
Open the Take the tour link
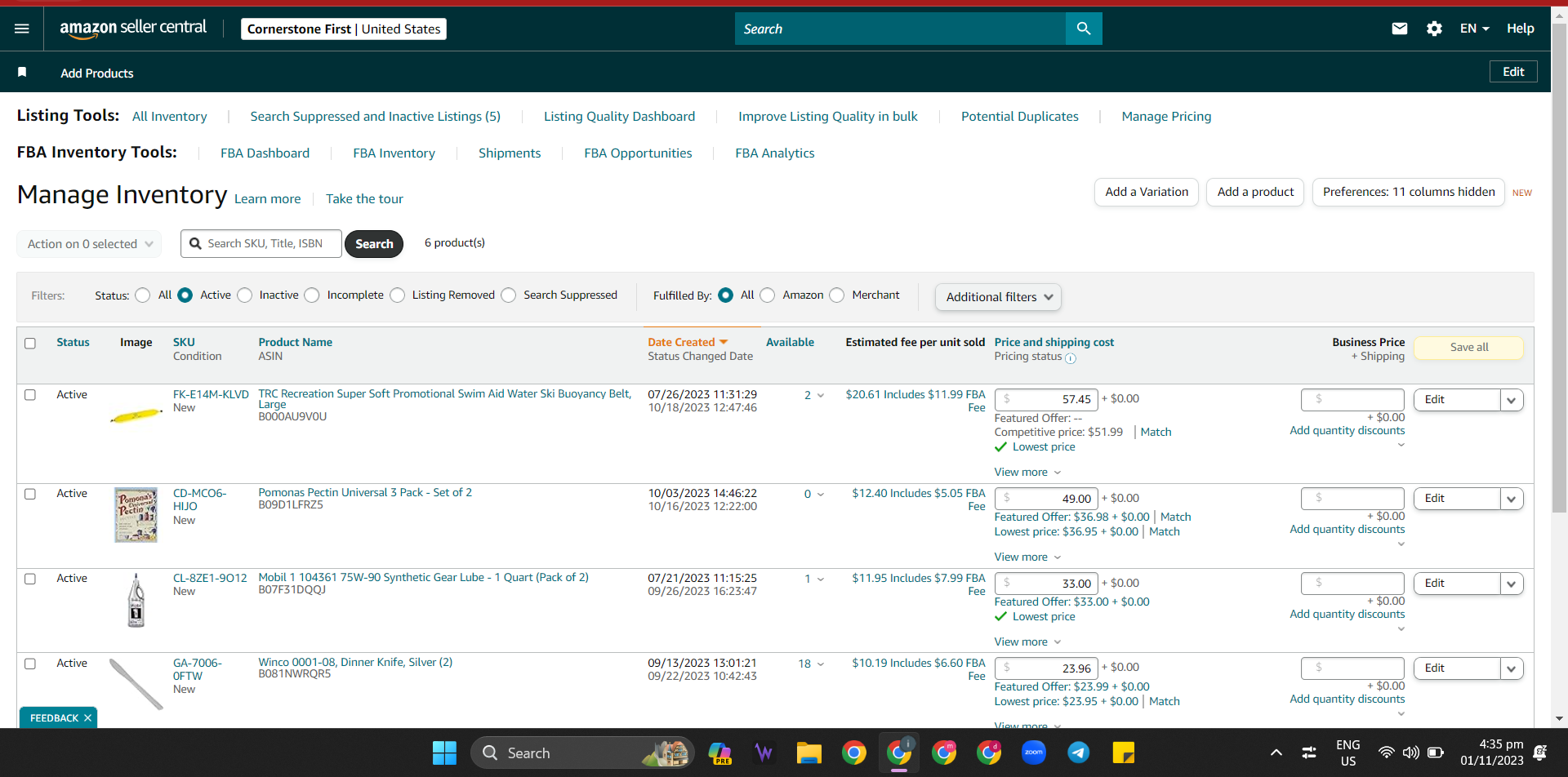pos(364,199)
